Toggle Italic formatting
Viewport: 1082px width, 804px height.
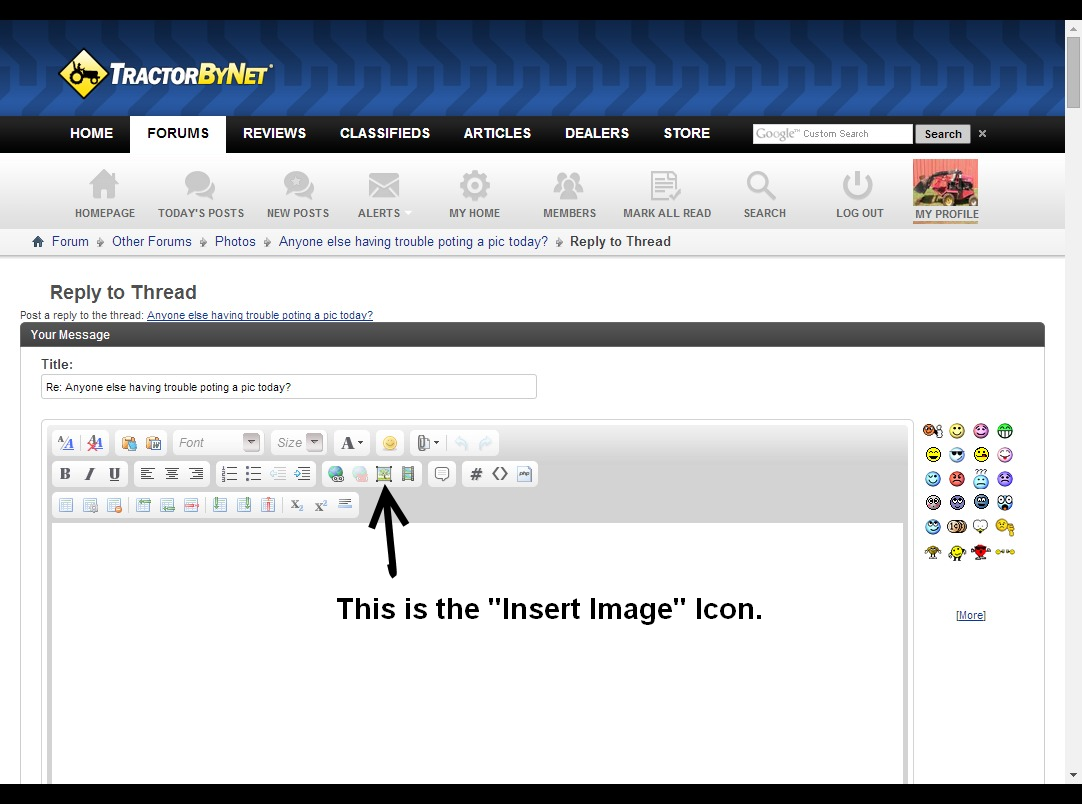click(90, 474)
